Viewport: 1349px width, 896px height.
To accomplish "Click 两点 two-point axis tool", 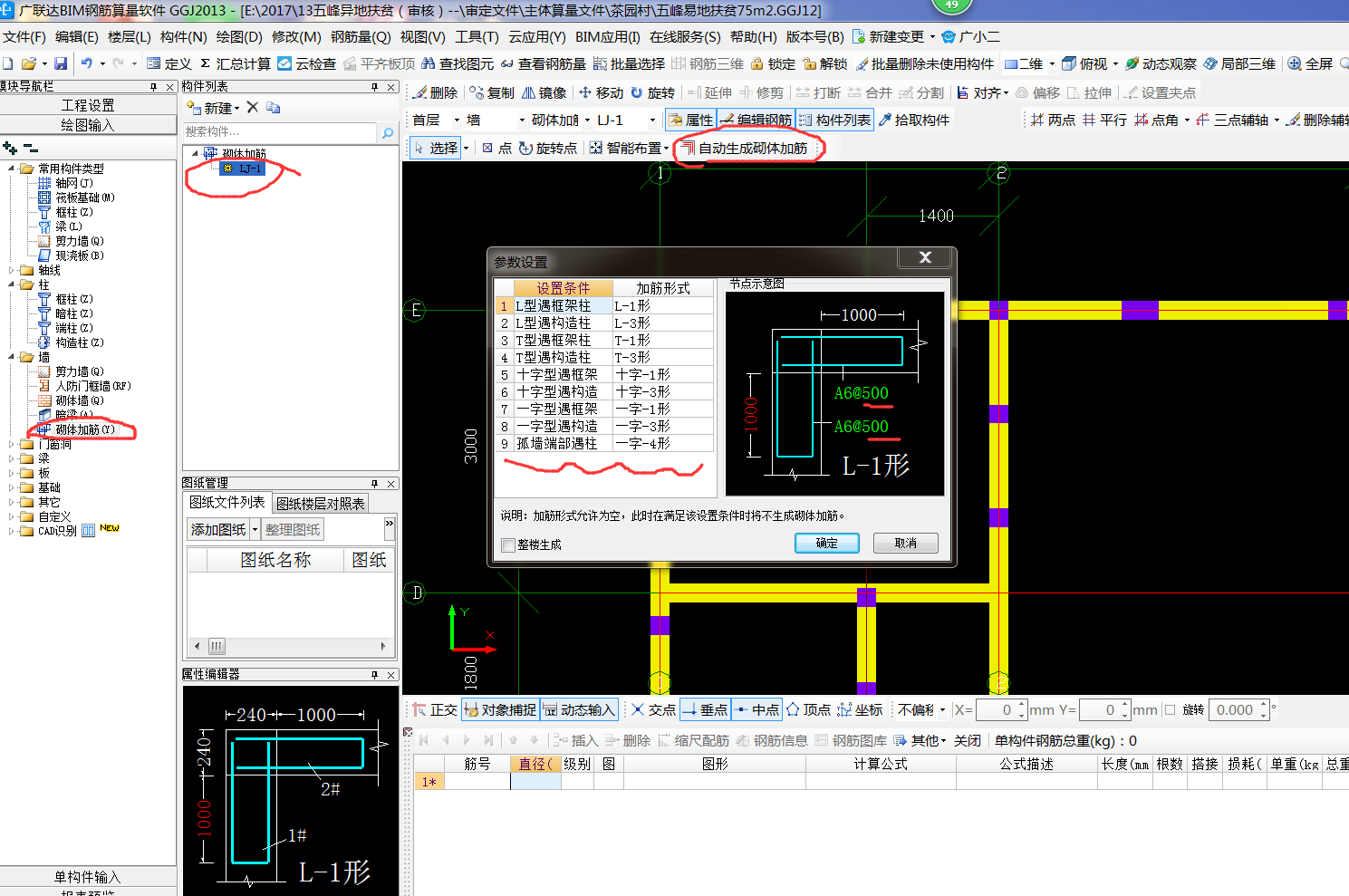I will [x=1053, y=120].
